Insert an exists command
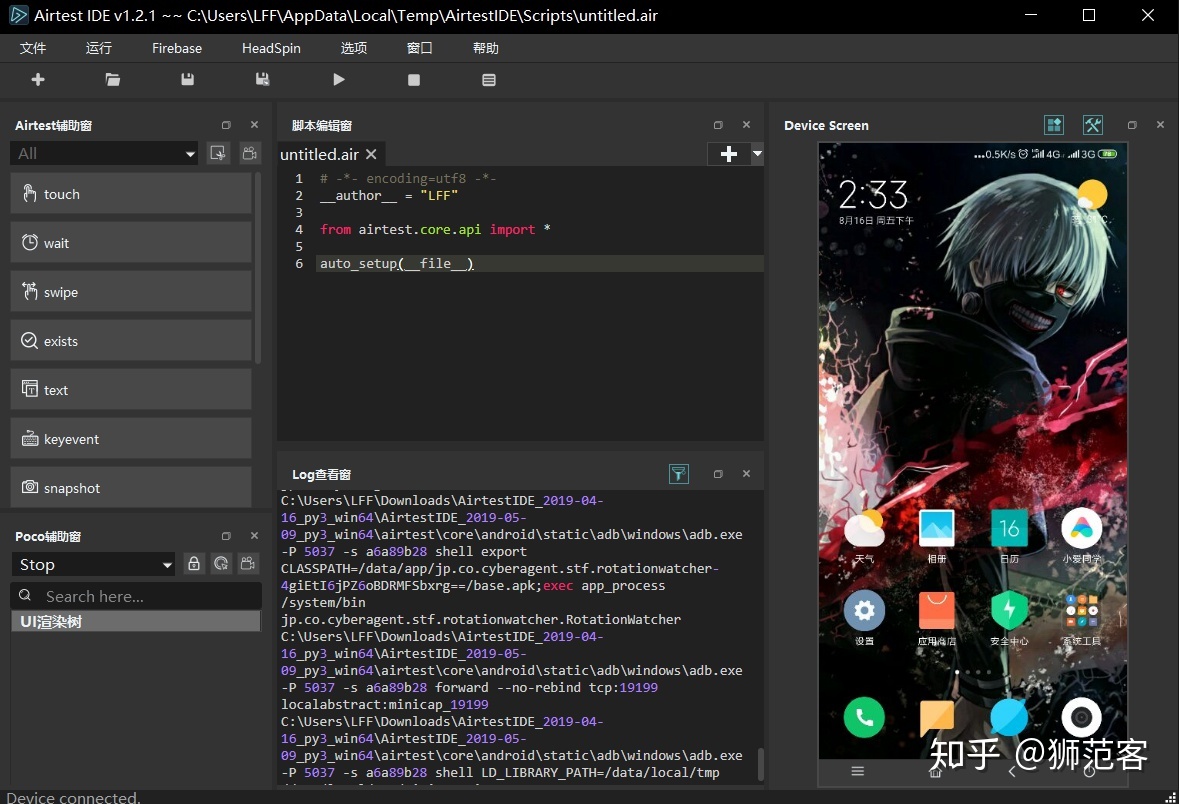Image resolution: width=1180 pixels, height=804 pixels. pyautogui.click(x=131, y=340)
